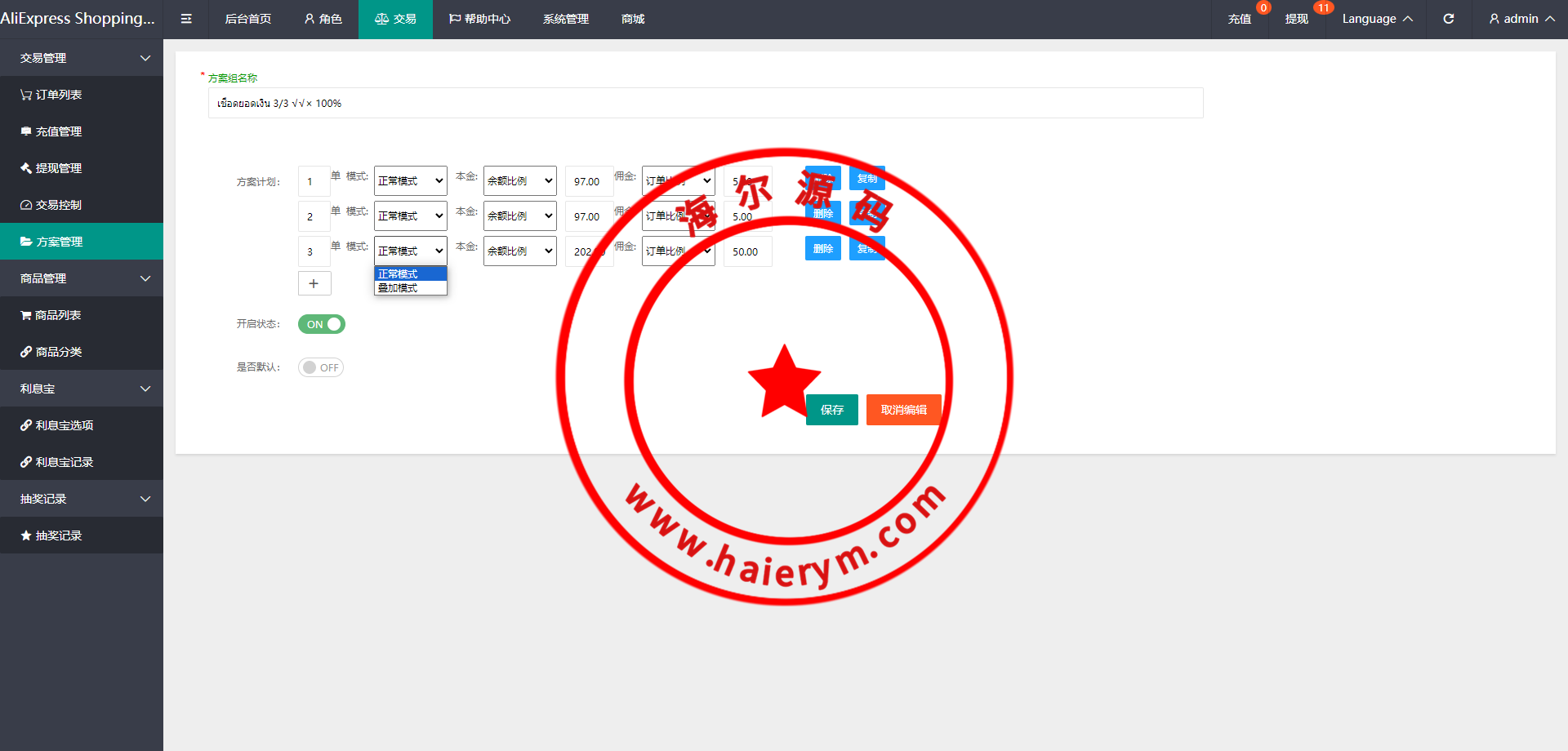Open the 系统管理 top menu
Image resolution: width=1568 pixels, height=751 pixels.
[x=565, y=19]
